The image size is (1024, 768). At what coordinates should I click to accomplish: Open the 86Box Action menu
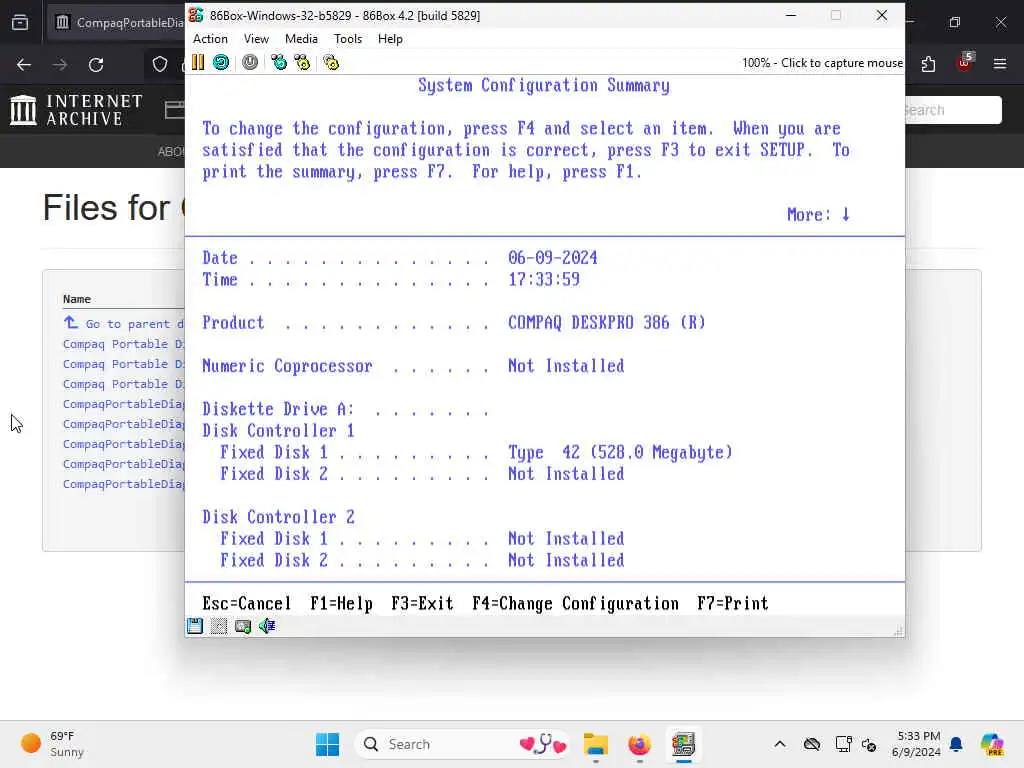click(x=210, y=39)
